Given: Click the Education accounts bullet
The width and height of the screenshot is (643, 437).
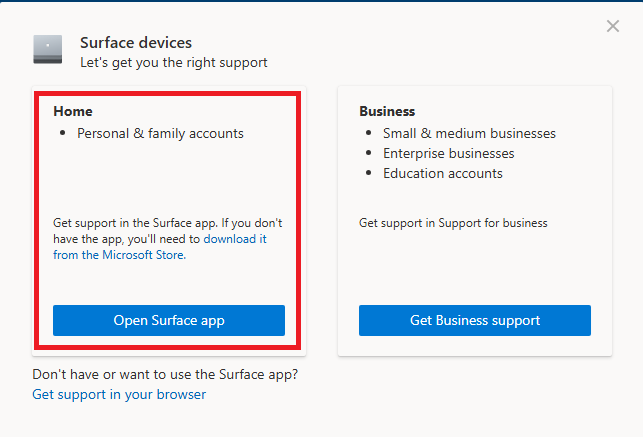Looking at the screenshot, I should pos(442,173).
